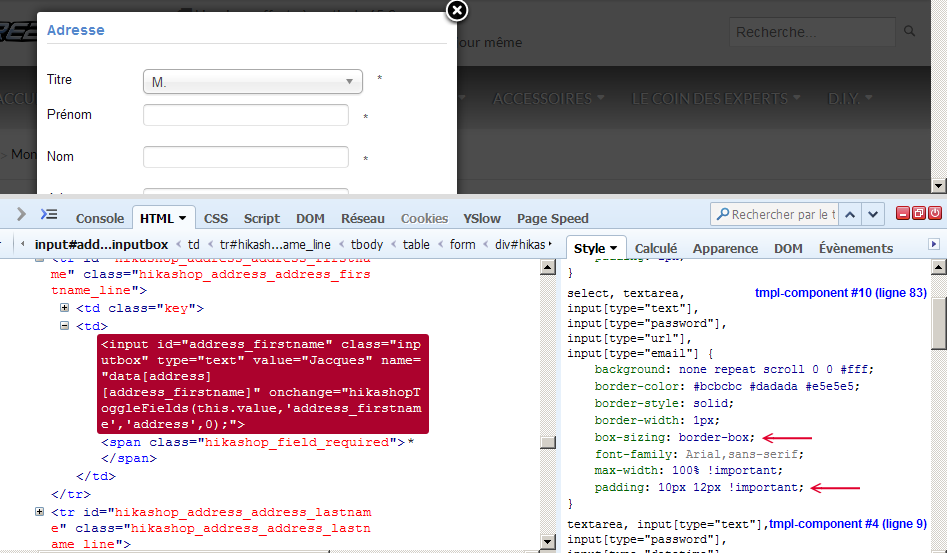
Task: Click the Prénom input field
Action: click(246, 115)
